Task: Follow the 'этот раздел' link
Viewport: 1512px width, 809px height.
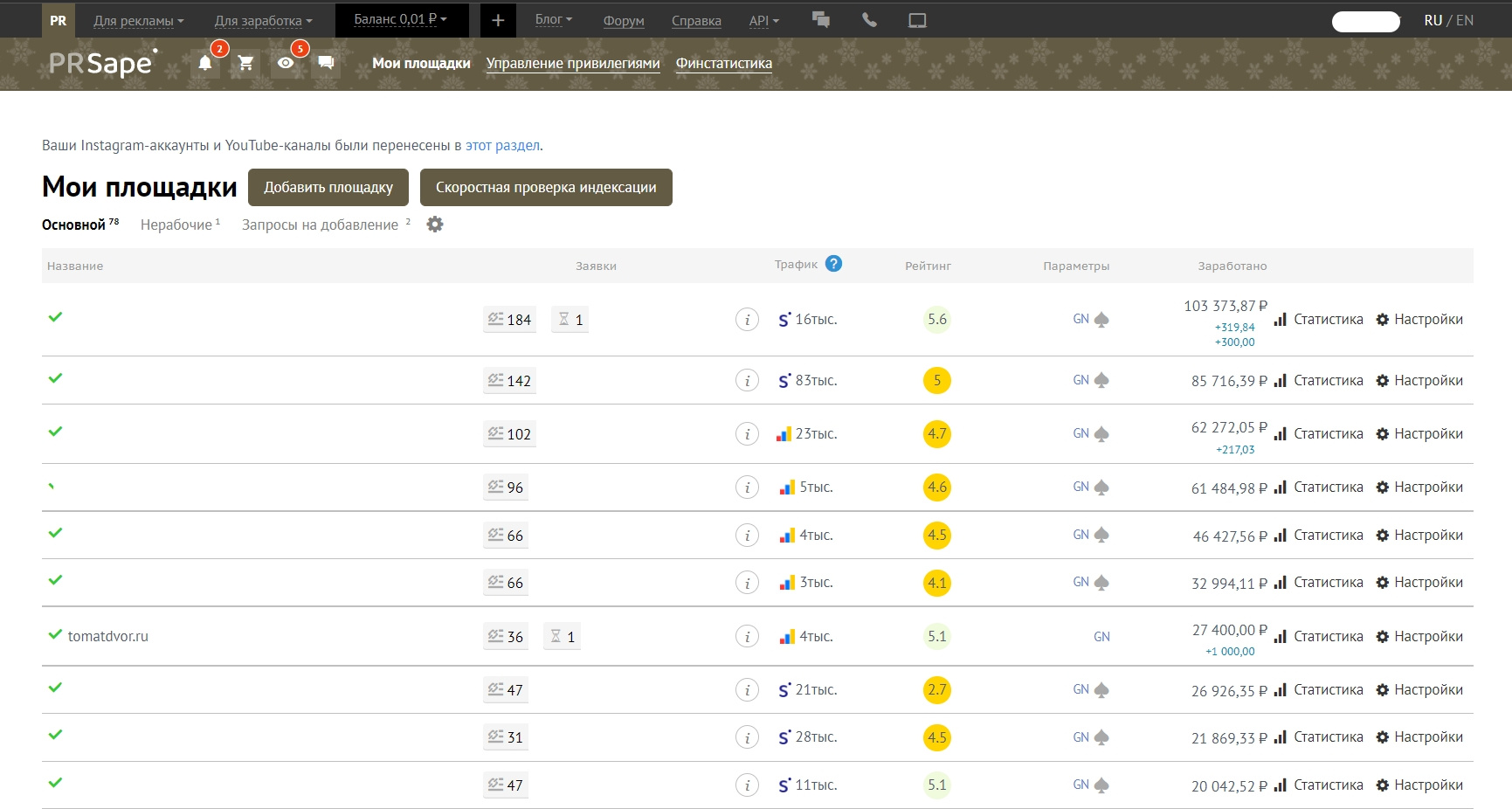Action: [502, 145]
